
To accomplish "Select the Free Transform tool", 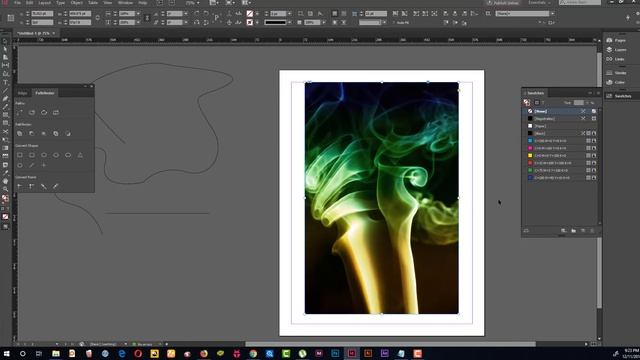I will 5,140.
